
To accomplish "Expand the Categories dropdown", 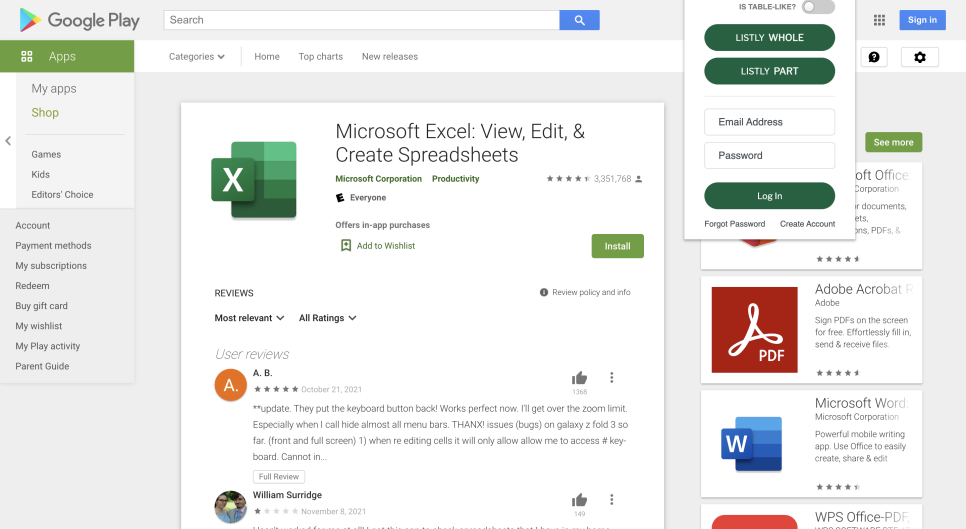I will tap(197, 57).
